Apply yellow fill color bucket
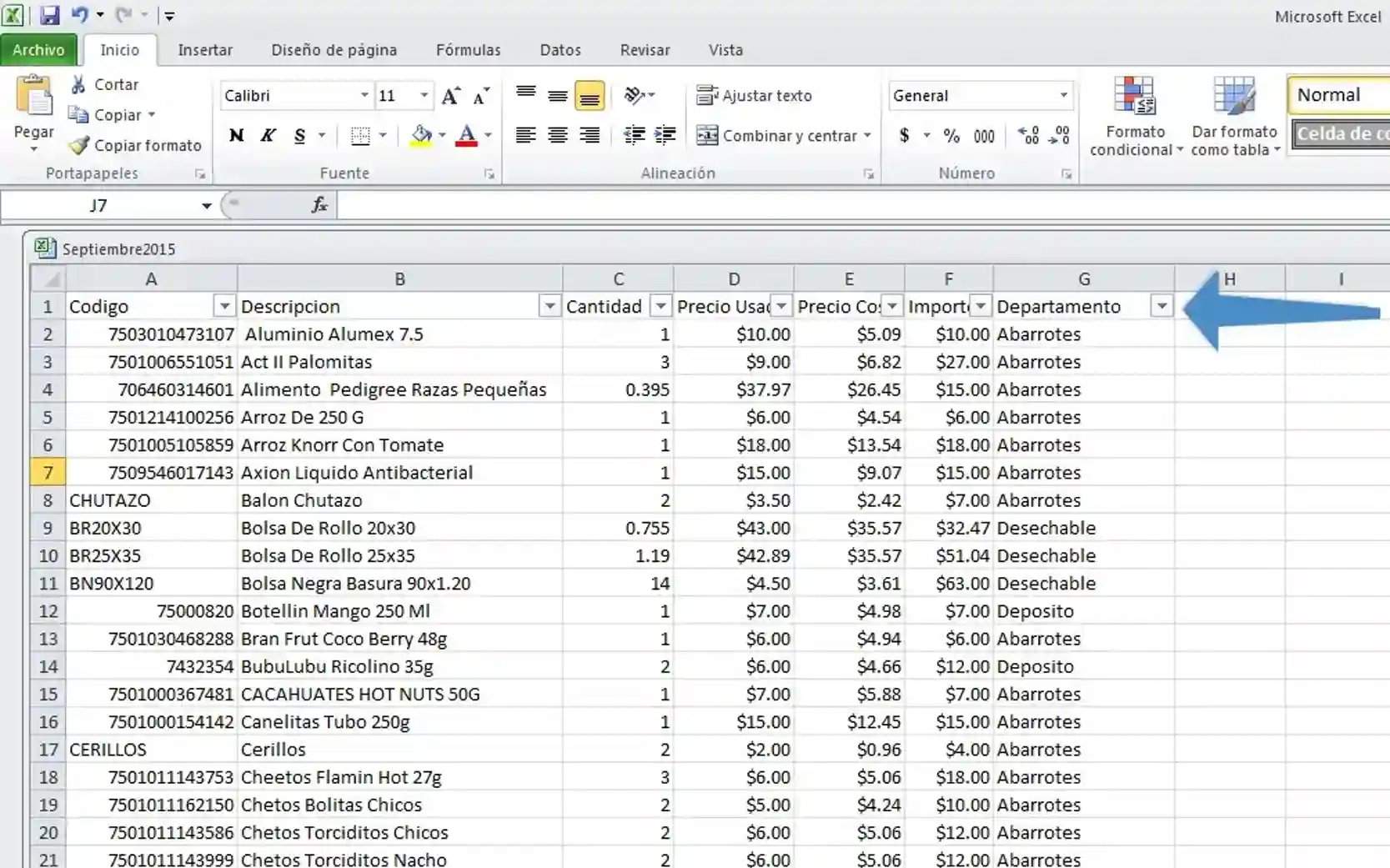This screenshot has width=1390, height=868. click(421, 135)
